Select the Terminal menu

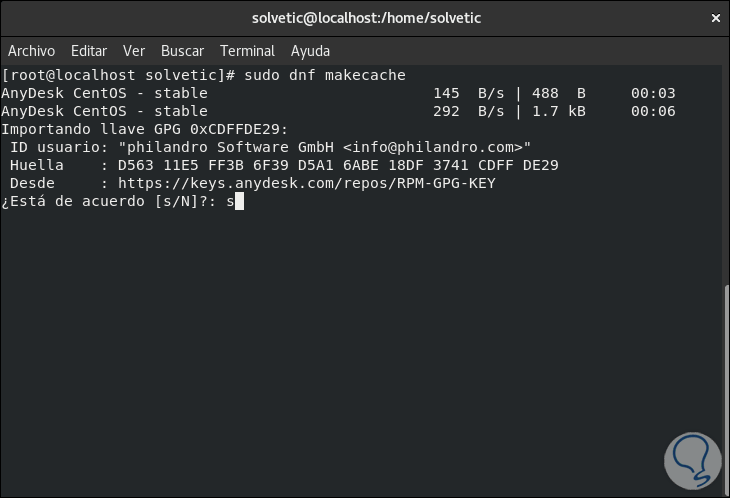click(x=247, y=51)
